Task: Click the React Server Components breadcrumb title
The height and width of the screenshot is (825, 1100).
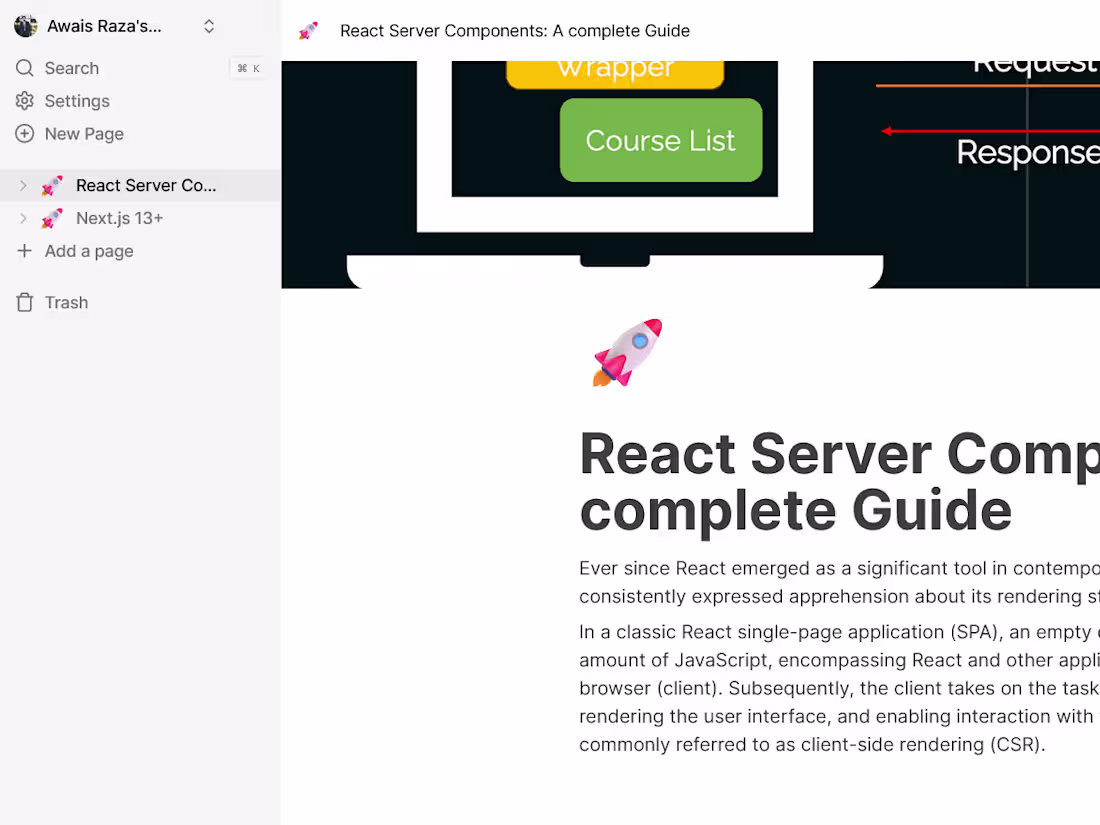Action: tap(515, 31)
